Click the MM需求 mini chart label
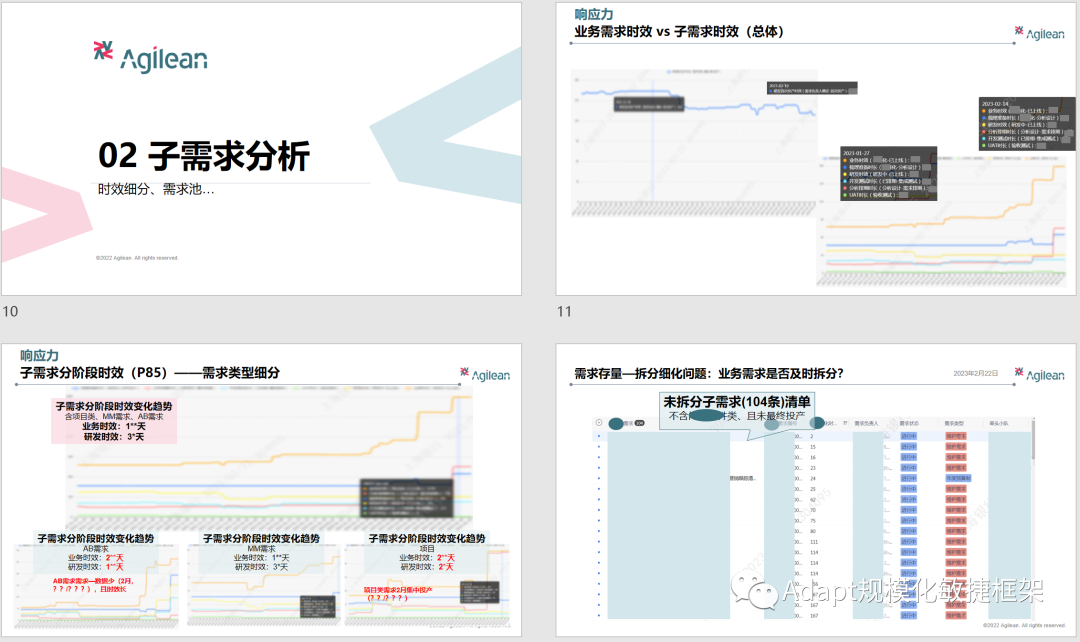Image resolution: width=1080 pixels, height=642 pixels. [x=261, y=549]
